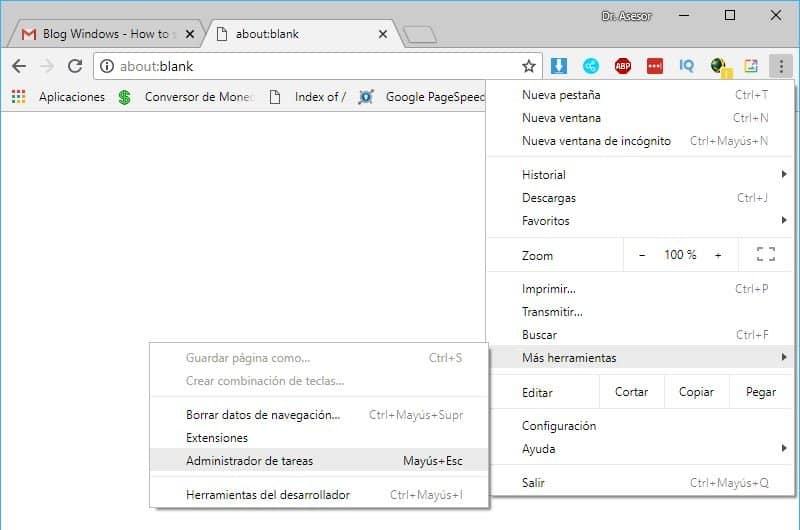Close the about:blank tab

coord(383,34)
